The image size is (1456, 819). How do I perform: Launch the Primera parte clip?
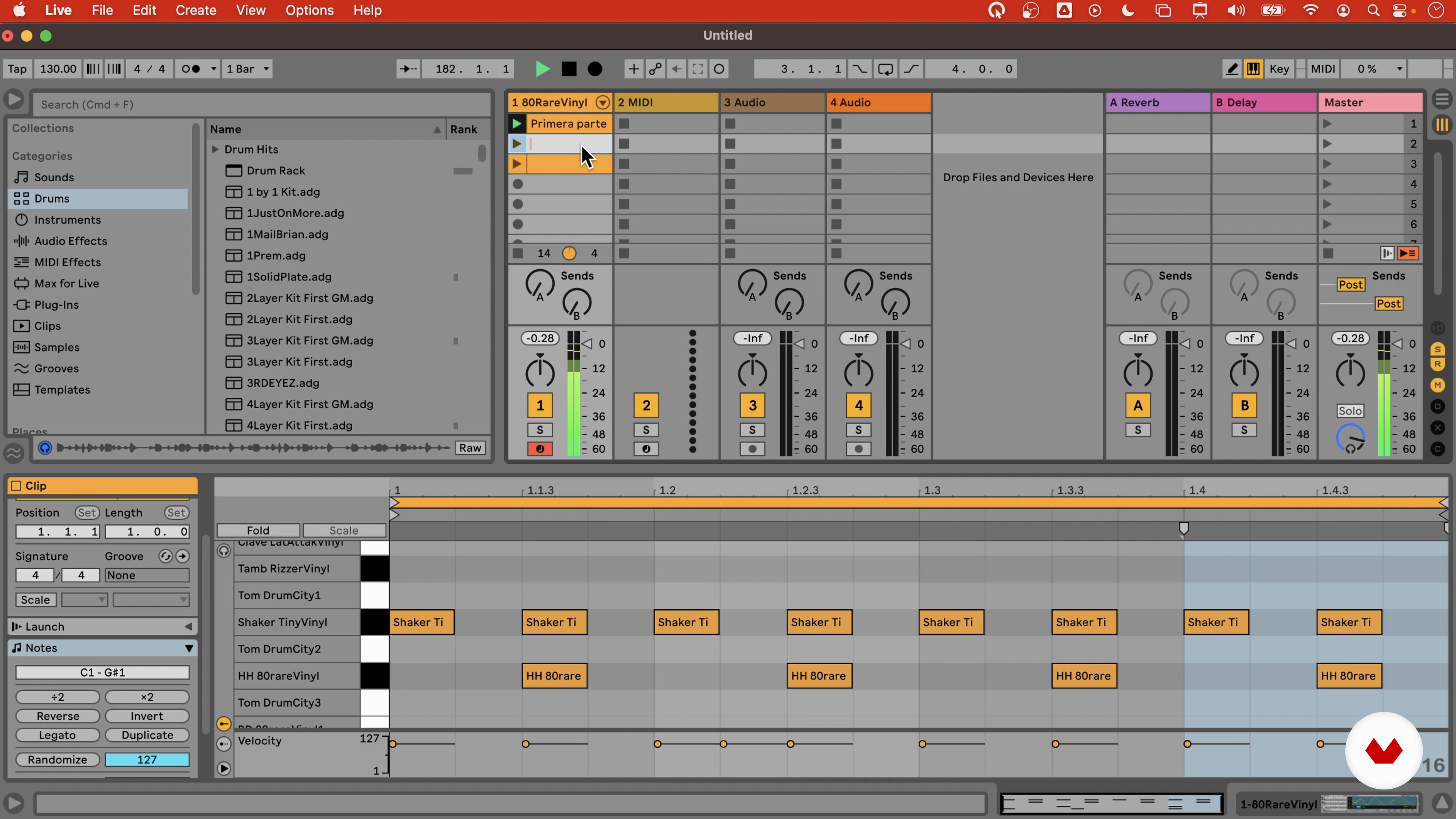tap(516, 124)
